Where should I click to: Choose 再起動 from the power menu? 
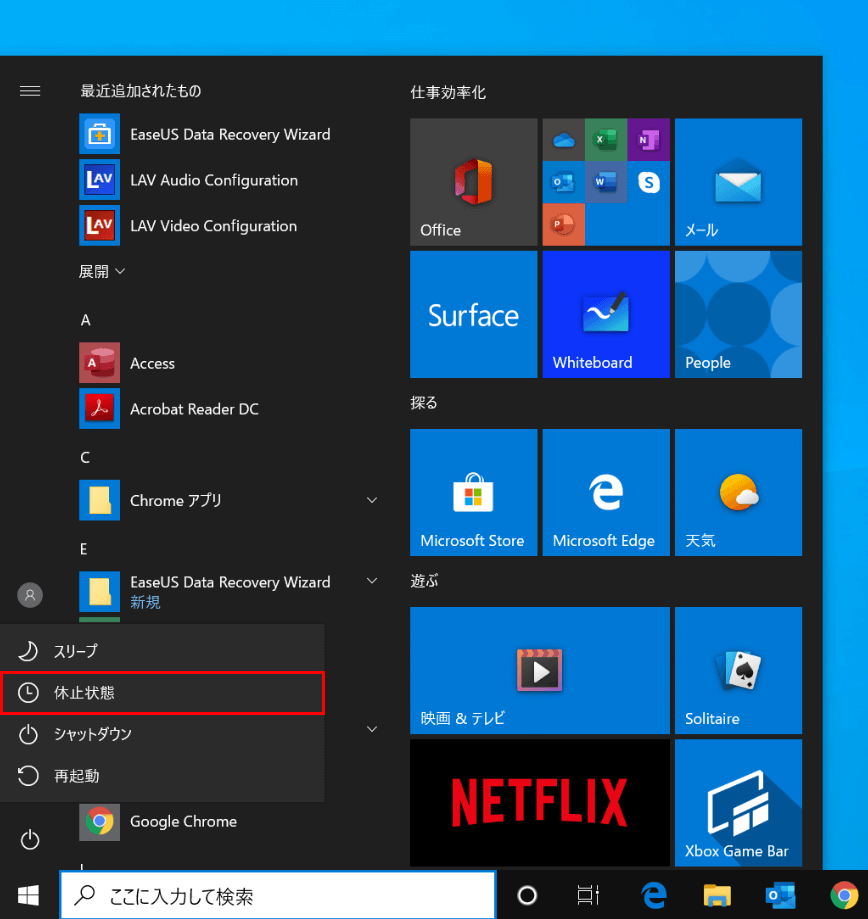162,775
